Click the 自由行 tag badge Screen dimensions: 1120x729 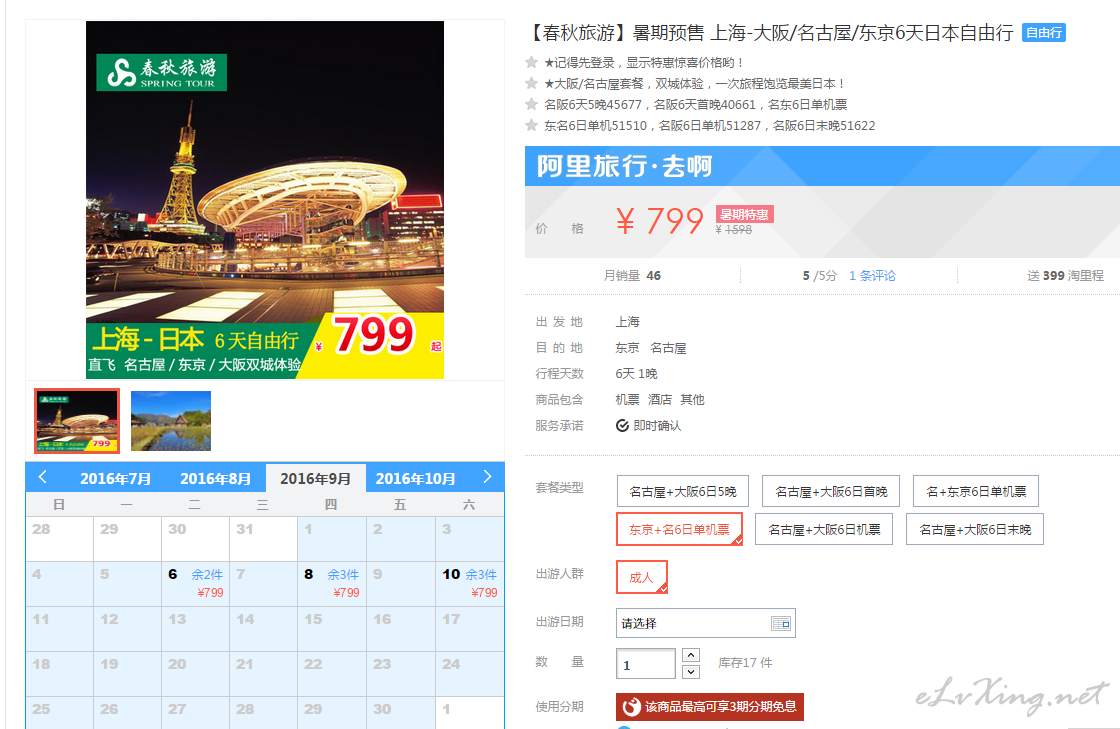[x=1044, y=33]
